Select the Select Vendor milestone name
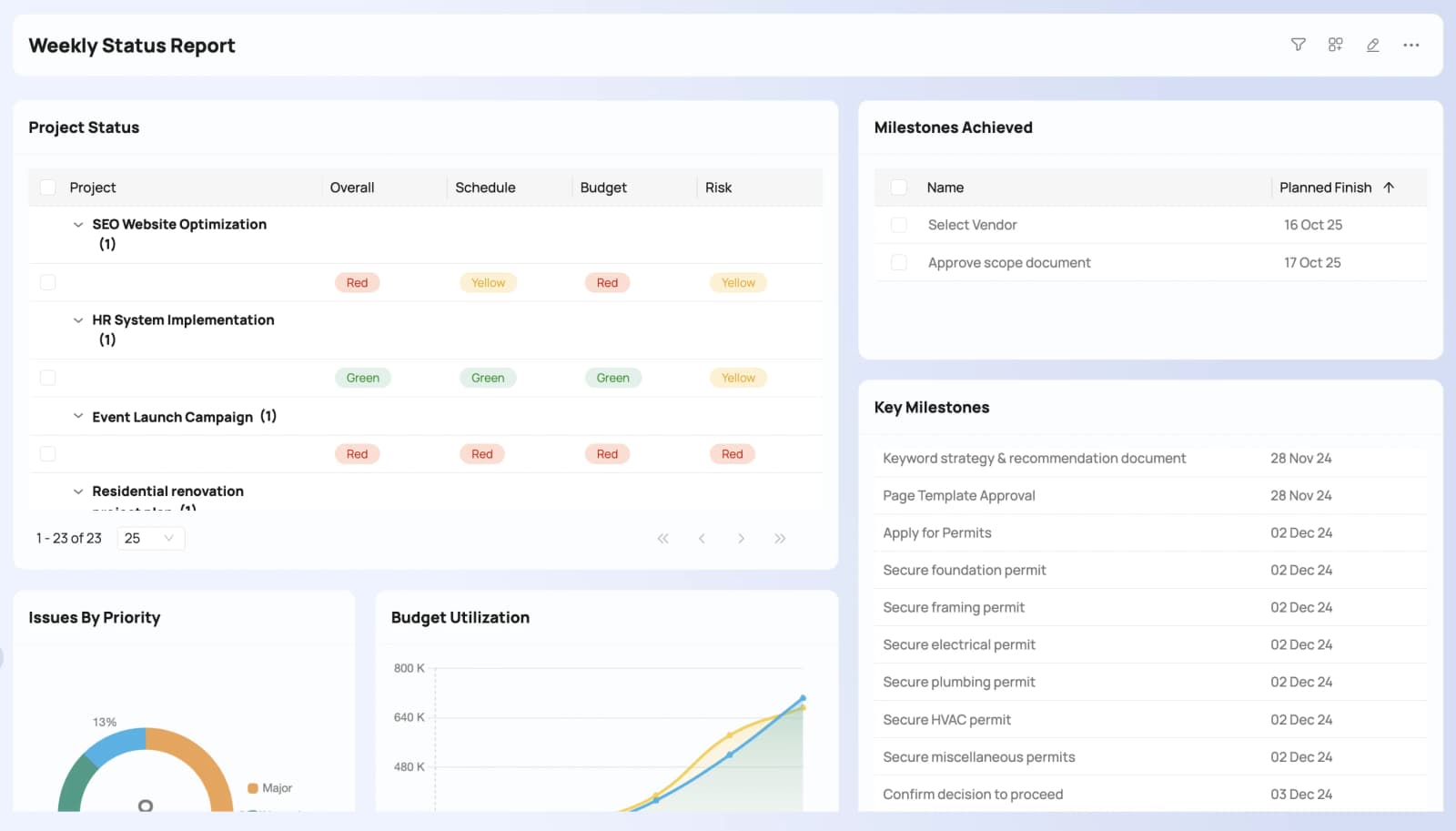Image resolution: width=1456 pixels, height=831 pixels. pos(972,225)
